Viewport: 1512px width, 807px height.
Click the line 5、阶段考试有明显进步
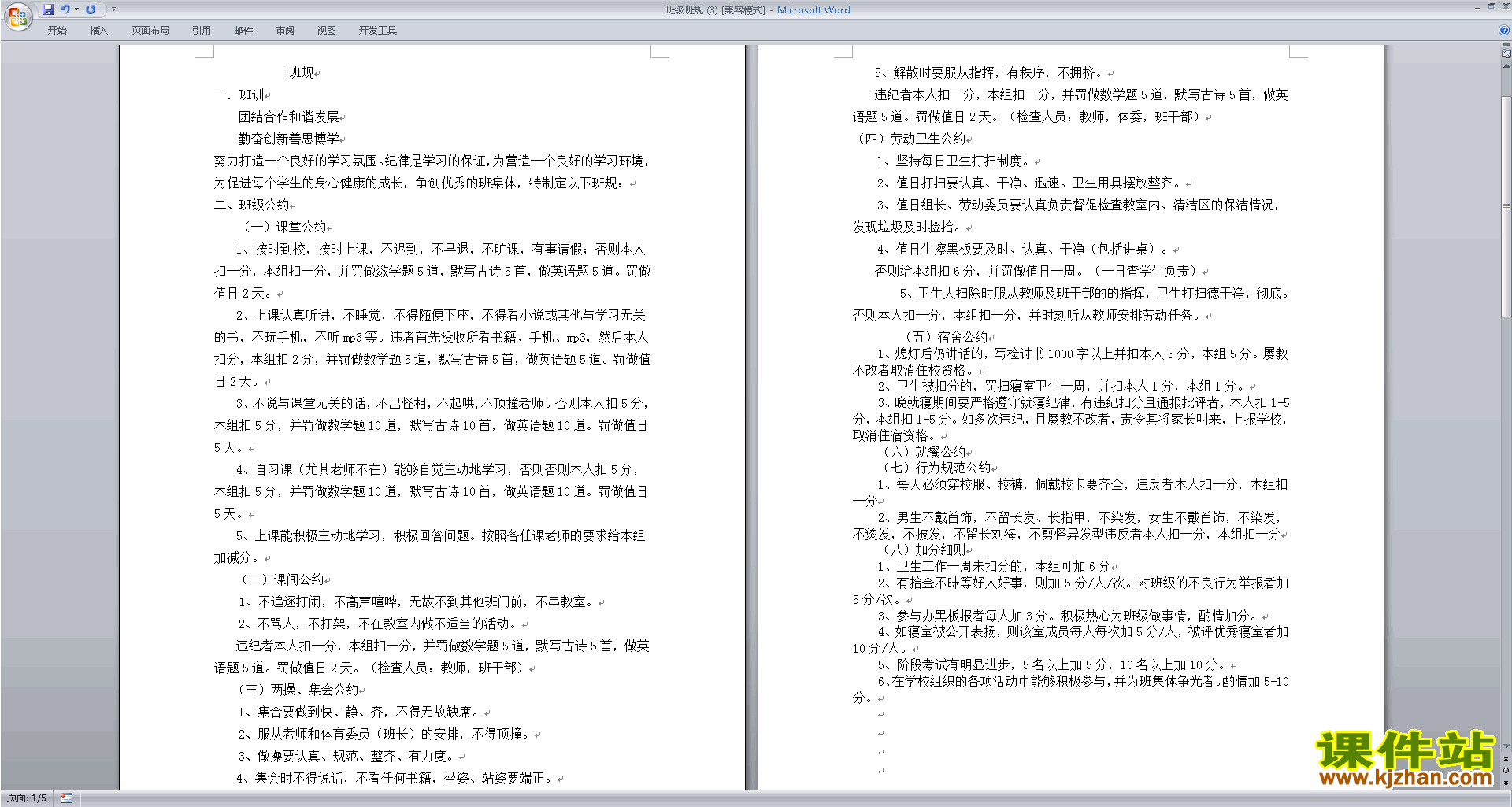tap(1052, 664)
